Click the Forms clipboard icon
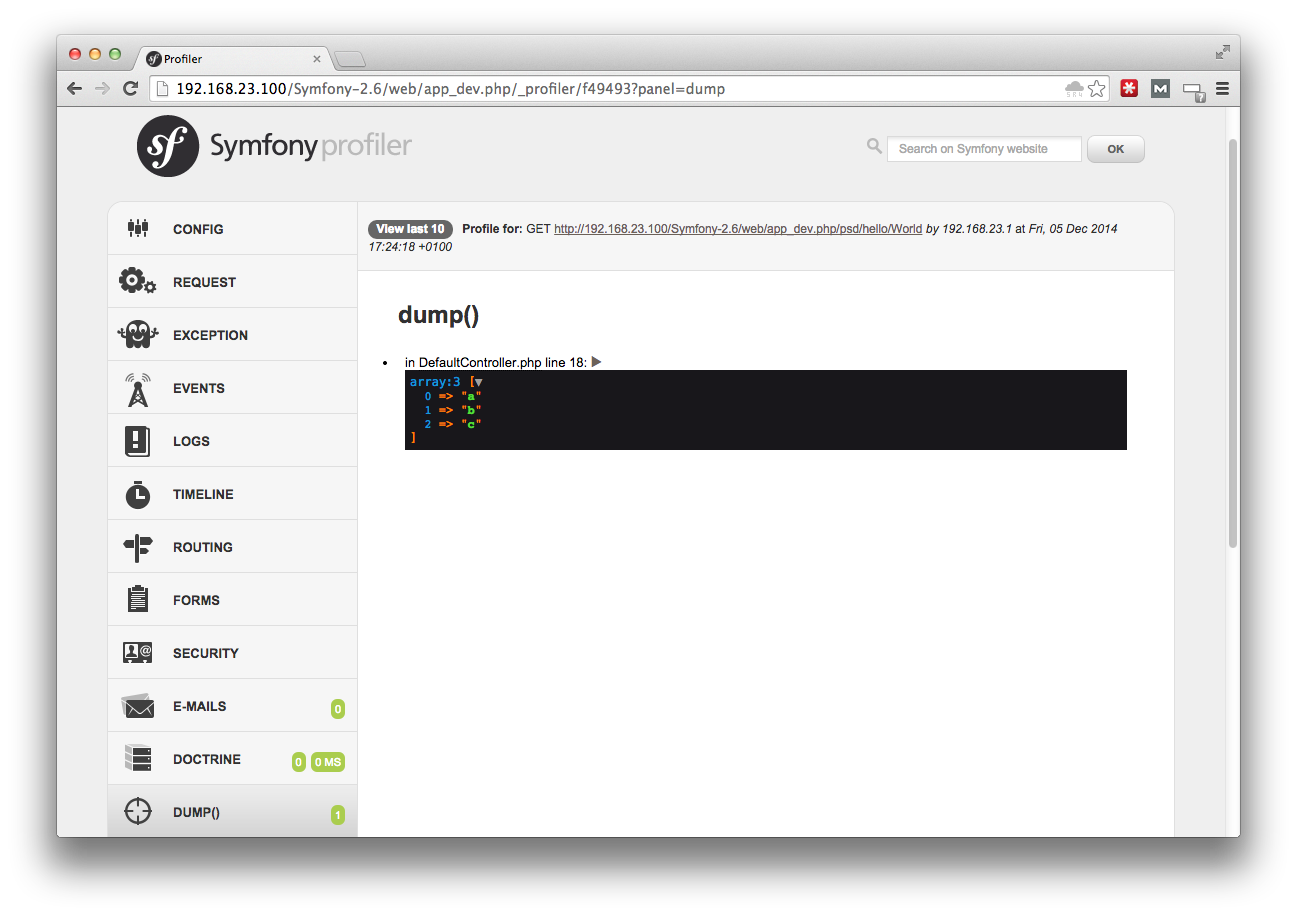This screenshot has width=1297, height=916. [x=138, y=599]
